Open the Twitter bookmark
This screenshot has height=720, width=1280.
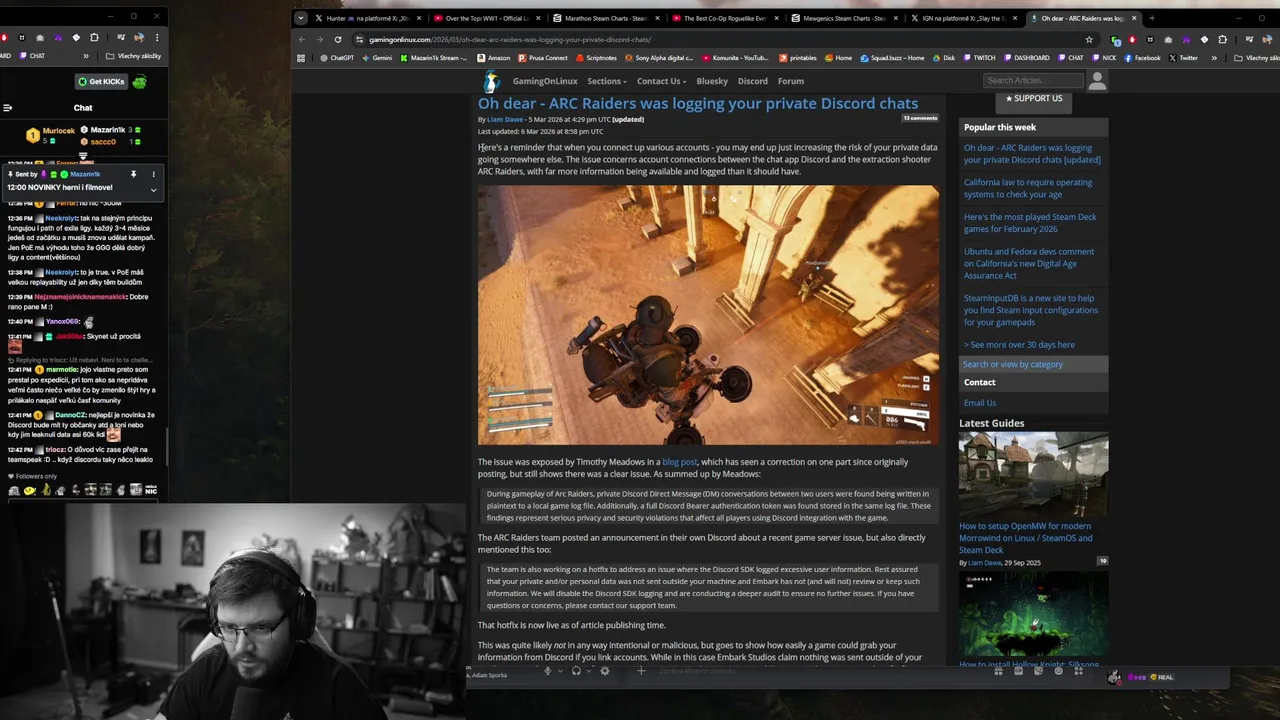(1183, 58)
